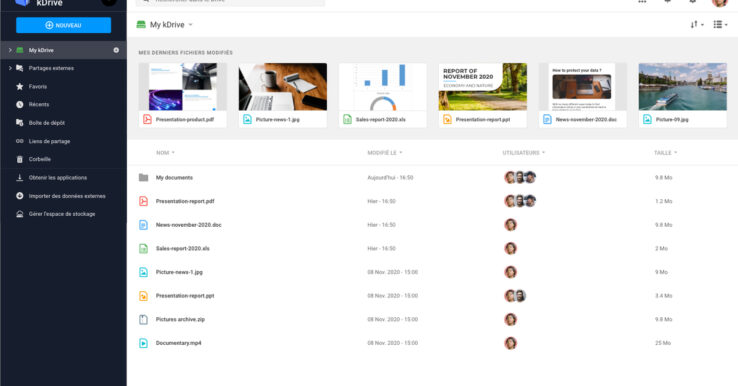Open the Presentation-product.pdf thumbnail card
The image size is (738, 386).
183,95
